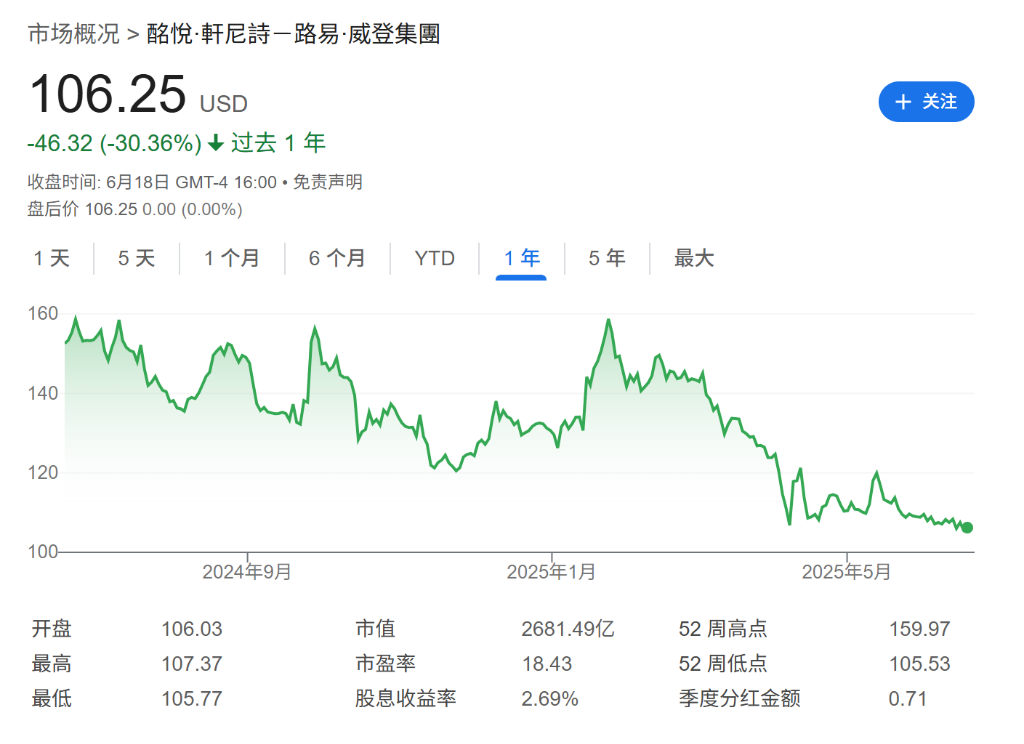This screenshot has width=1024, height=744.
Task: Click the 关注 follow button
Action: coord(926,102)
